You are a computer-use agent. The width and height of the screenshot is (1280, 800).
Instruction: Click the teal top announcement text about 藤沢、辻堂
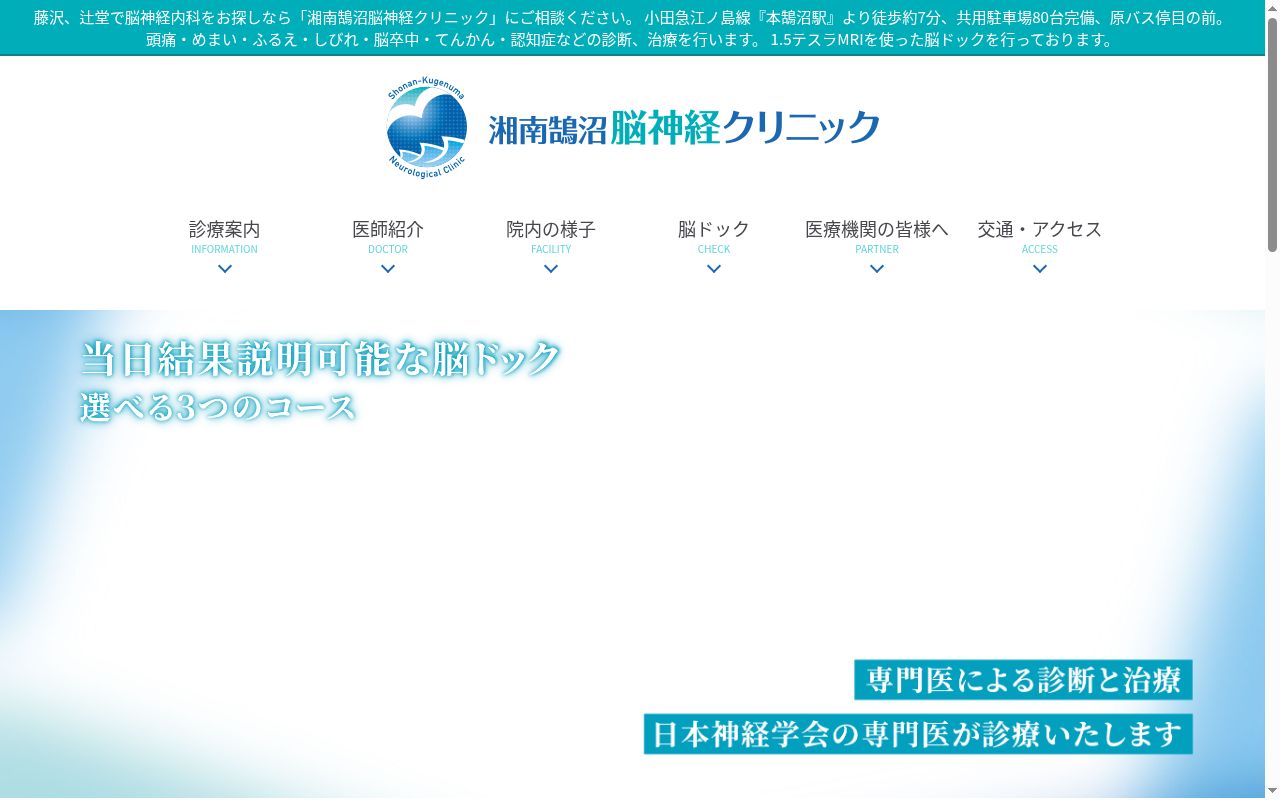[x=632, y=28]
